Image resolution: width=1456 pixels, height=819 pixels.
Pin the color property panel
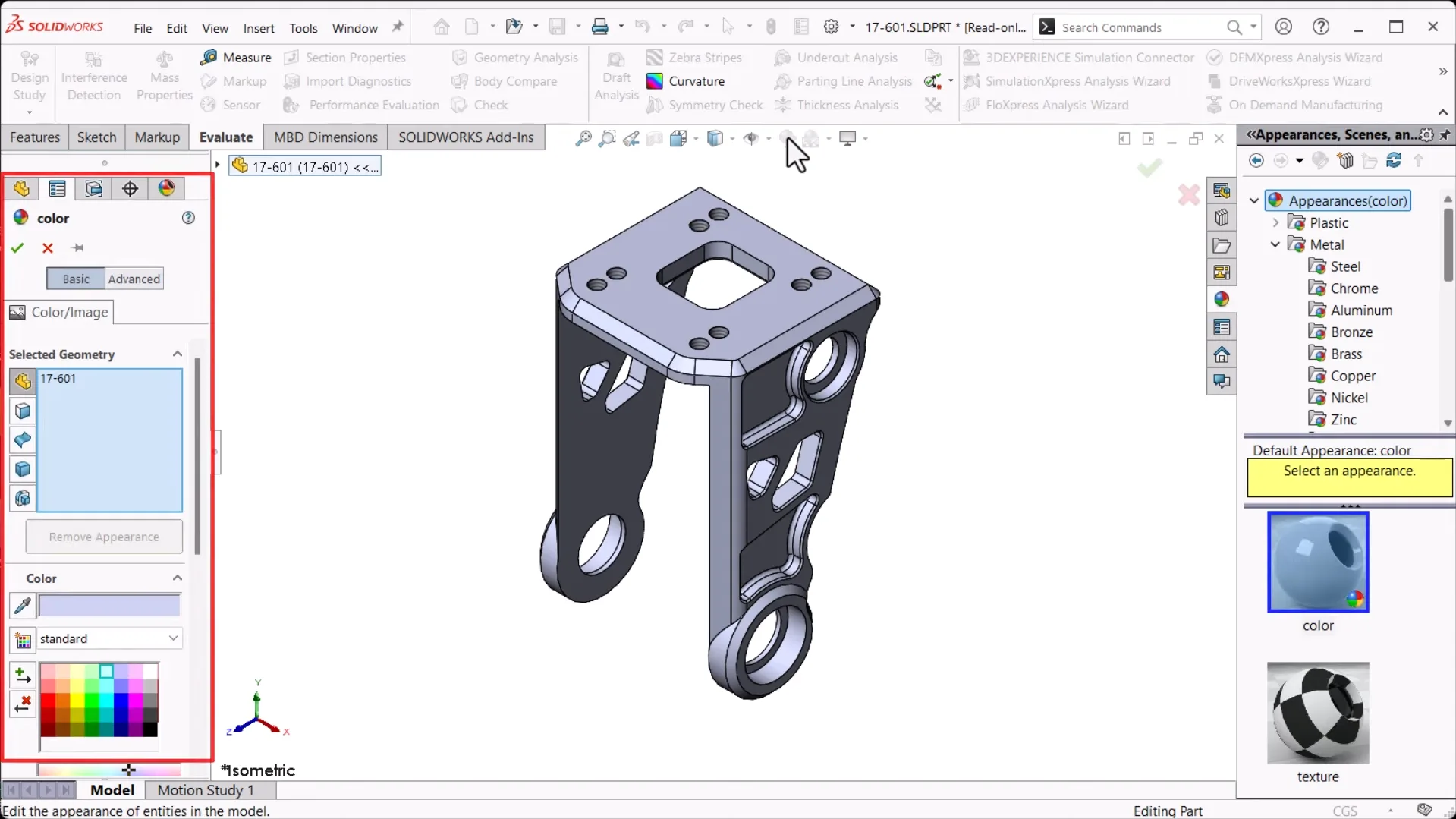[77, 247]
